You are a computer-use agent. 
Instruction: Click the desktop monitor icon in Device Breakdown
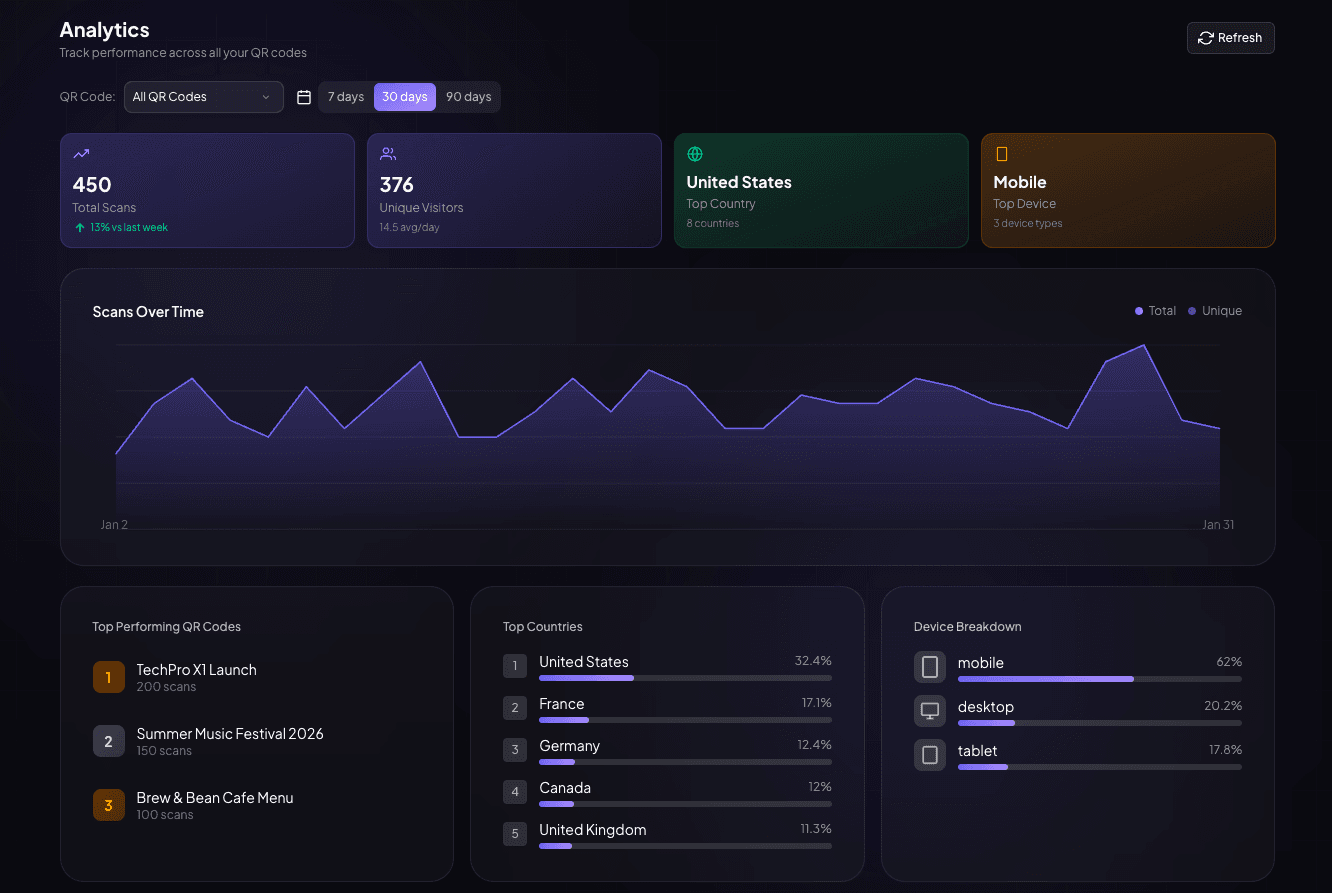pos(929,711)
